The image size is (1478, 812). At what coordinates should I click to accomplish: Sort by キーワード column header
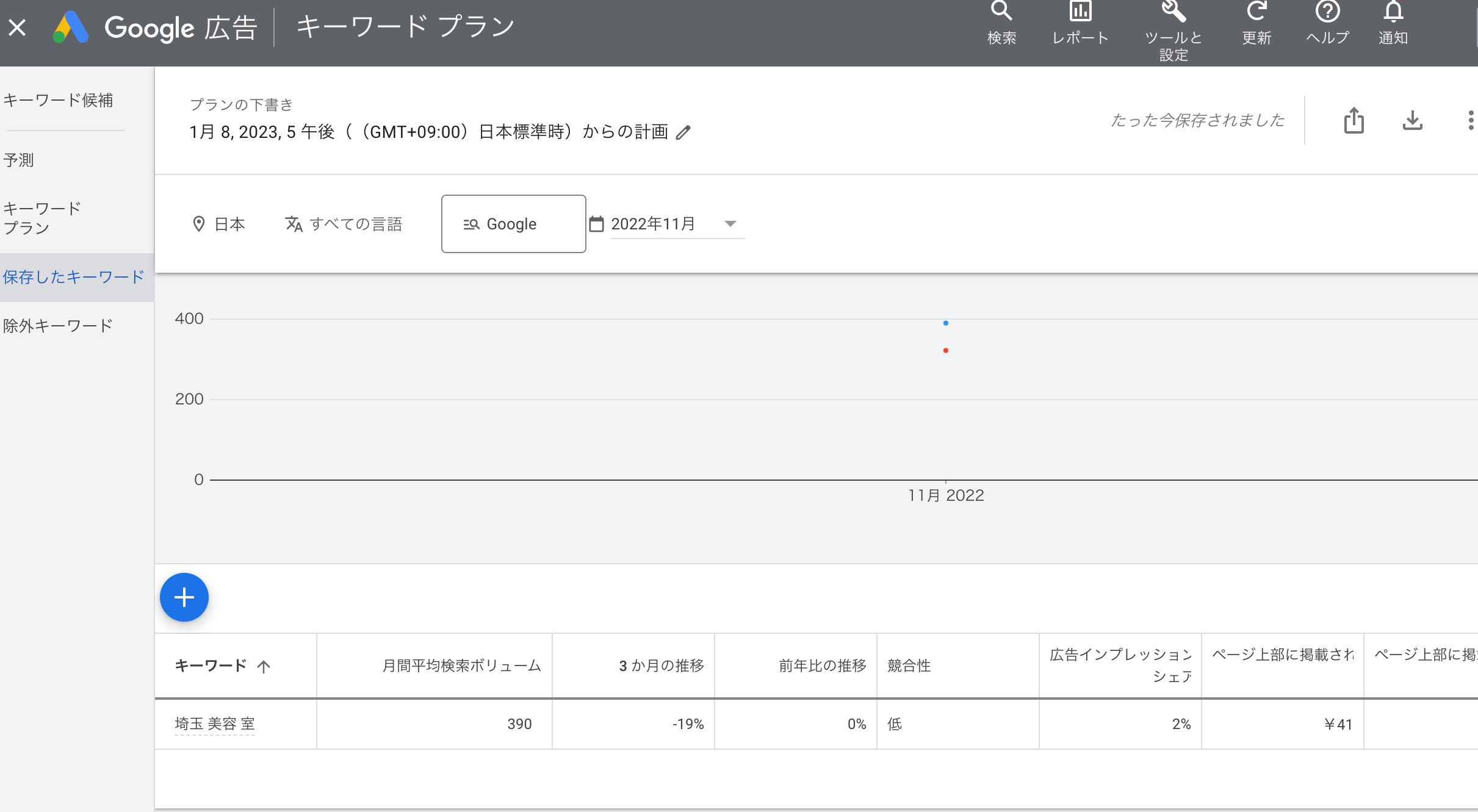(x=211, y=666)
